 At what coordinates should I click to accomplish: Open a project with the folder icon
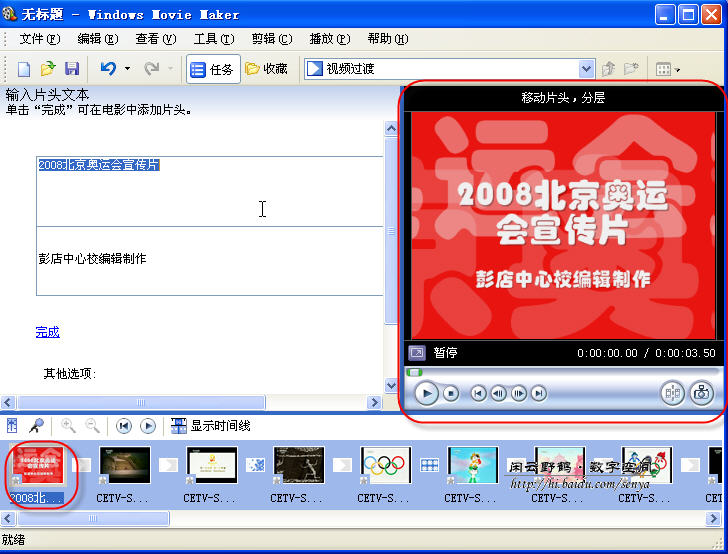click(x=47, y=69)
